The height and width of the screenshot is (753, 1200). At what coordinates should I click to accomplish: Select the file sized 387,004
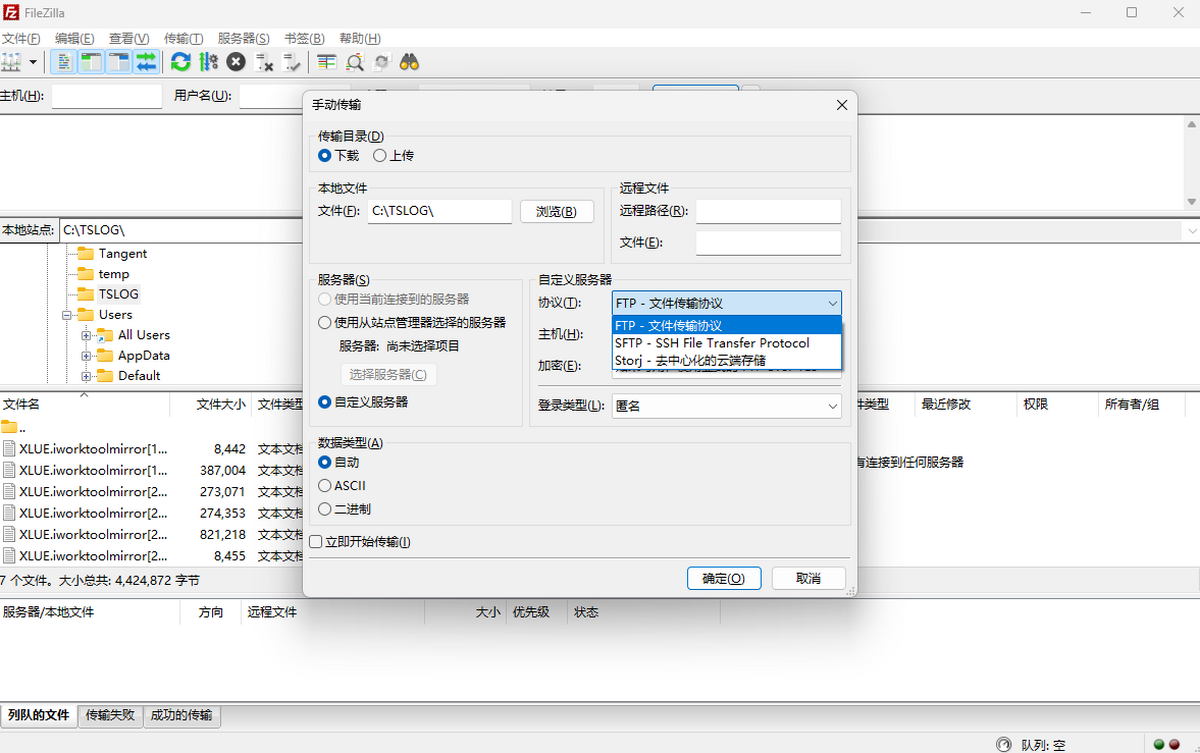pos(152,470)
